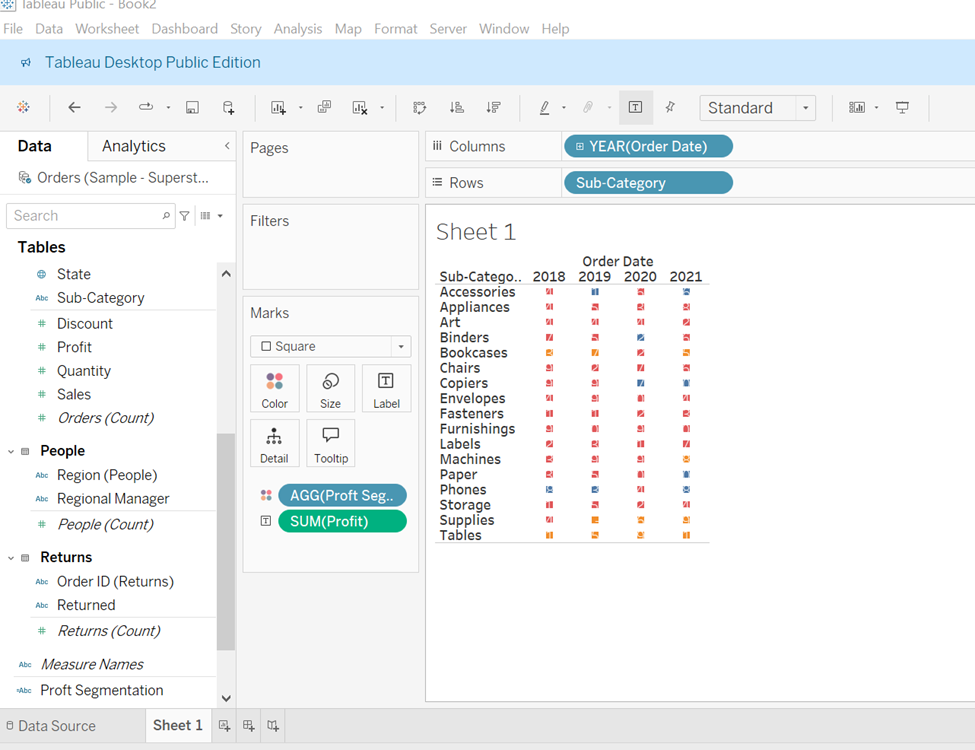This screenshot has height=750, width=975.
Task: Click the Highlight pen icon
Action: [545, 108]
